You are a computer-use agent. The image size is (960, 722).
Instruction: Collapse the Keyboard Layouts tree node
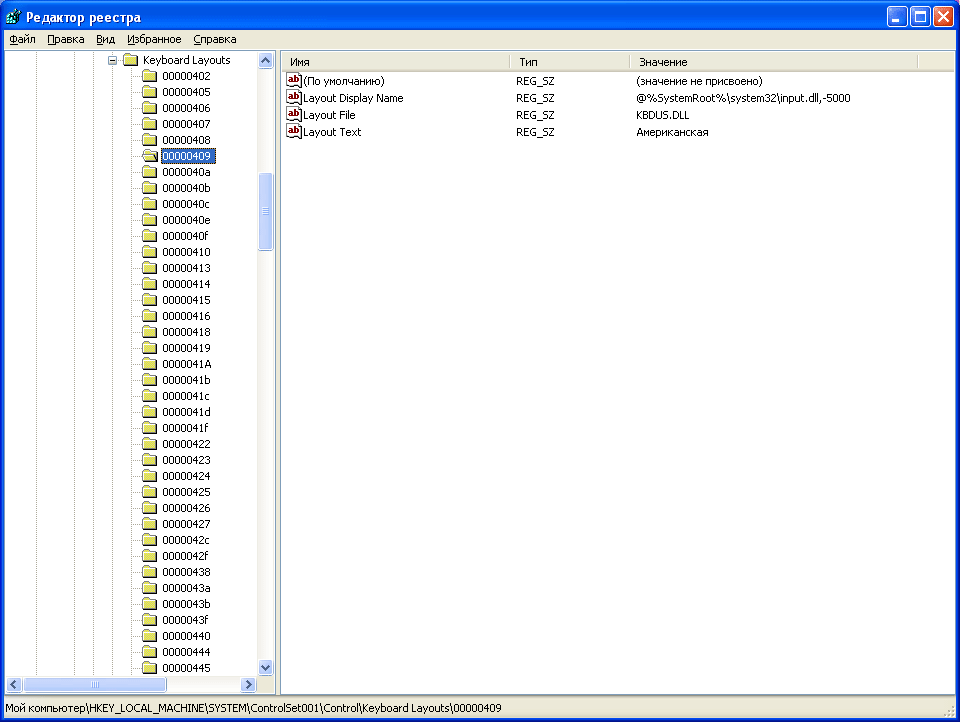(113, 60)
